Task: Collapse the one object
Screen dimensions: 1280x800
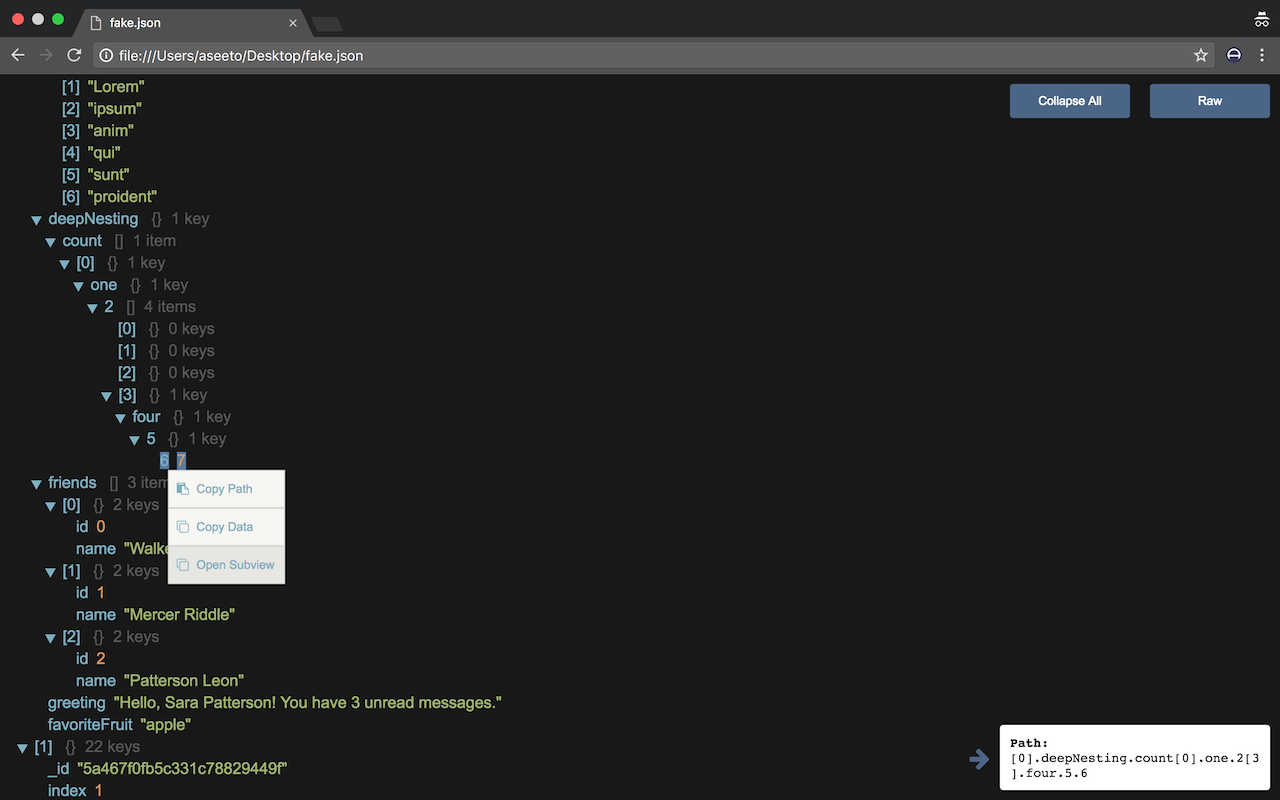Action: coord(80,286)
